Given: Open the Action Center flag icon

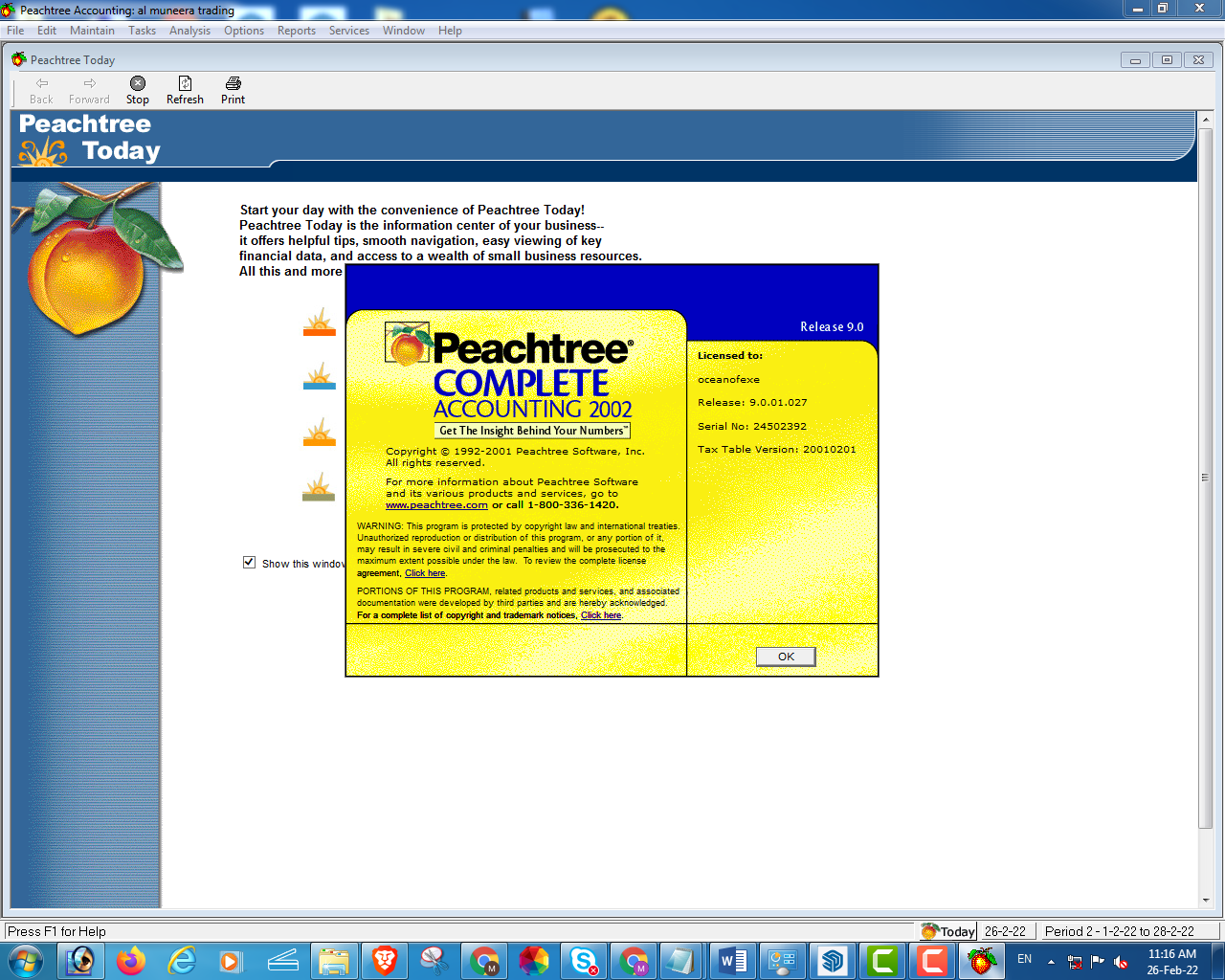Looking at the screenshot, I should pos(1098,961).
